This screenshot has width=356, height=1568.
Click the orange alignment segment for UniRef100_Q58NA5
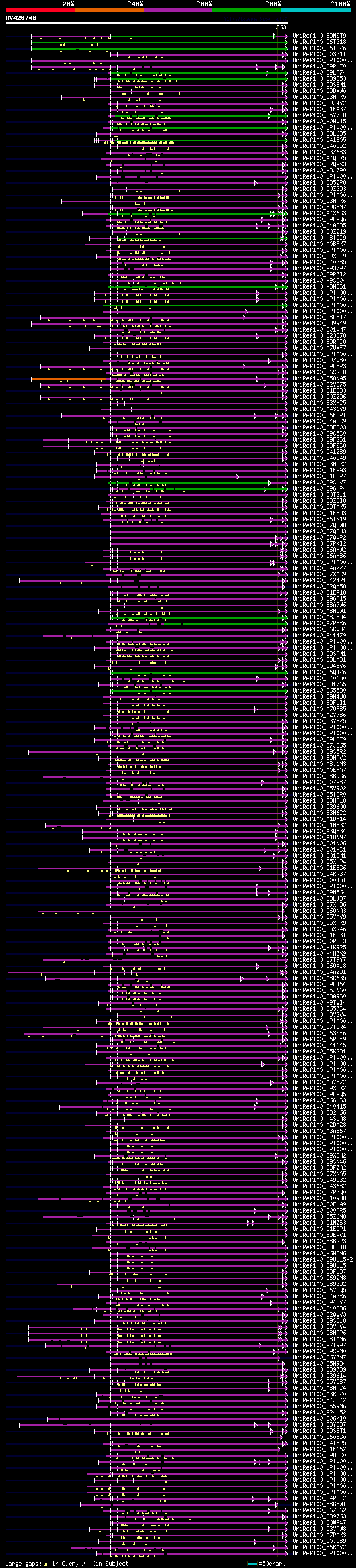point(68,379)
